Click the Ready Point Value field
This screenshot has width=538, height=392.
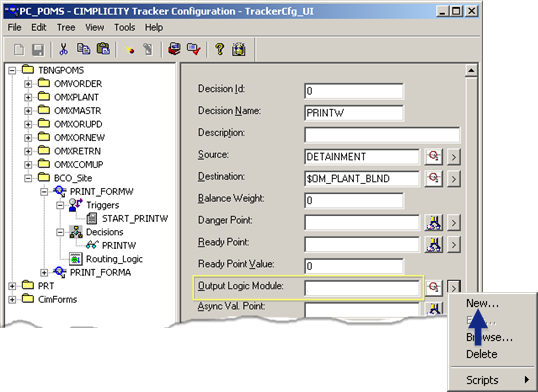tap(354, 266)
